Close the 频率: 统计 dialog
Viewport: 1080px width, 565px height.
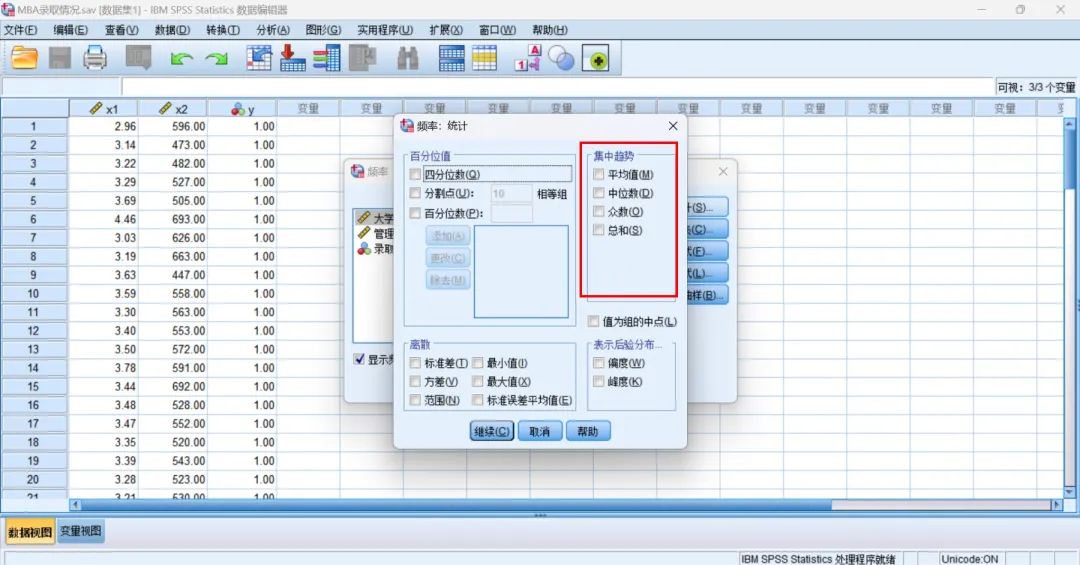pyautogui.click(x=673, y=126)
